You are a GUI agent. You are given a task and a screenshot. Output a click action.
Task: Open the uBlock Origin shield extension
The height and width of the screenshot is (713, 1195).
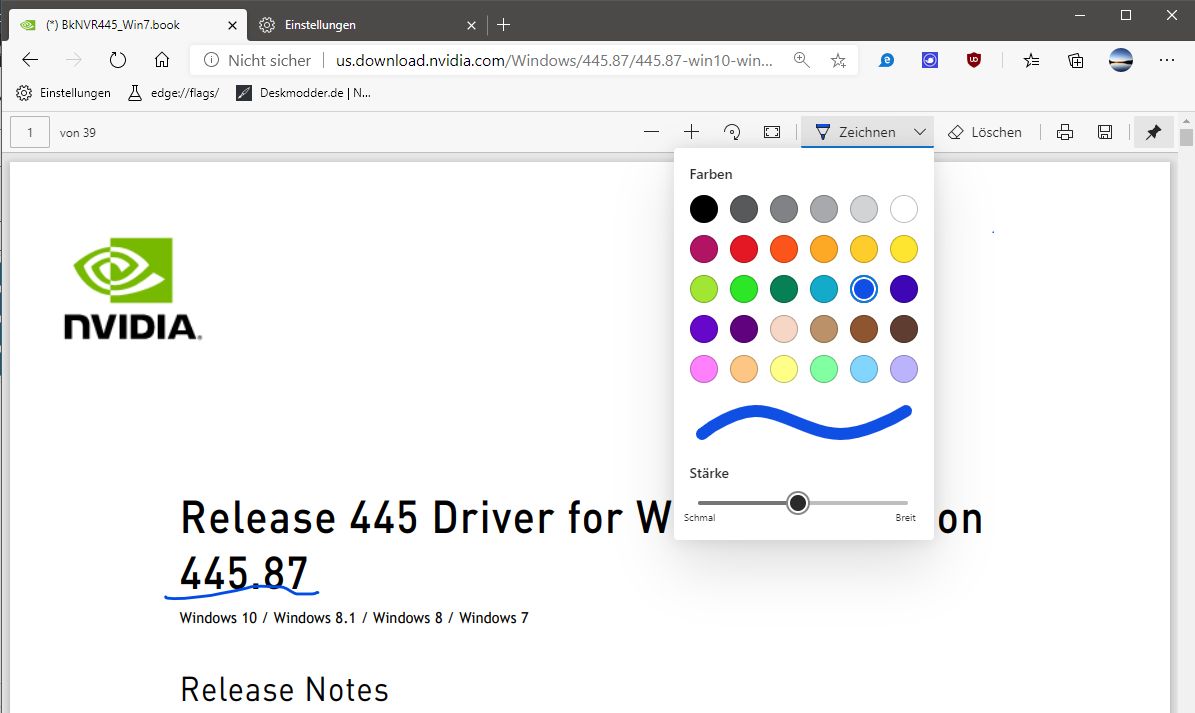coord(973,60)
